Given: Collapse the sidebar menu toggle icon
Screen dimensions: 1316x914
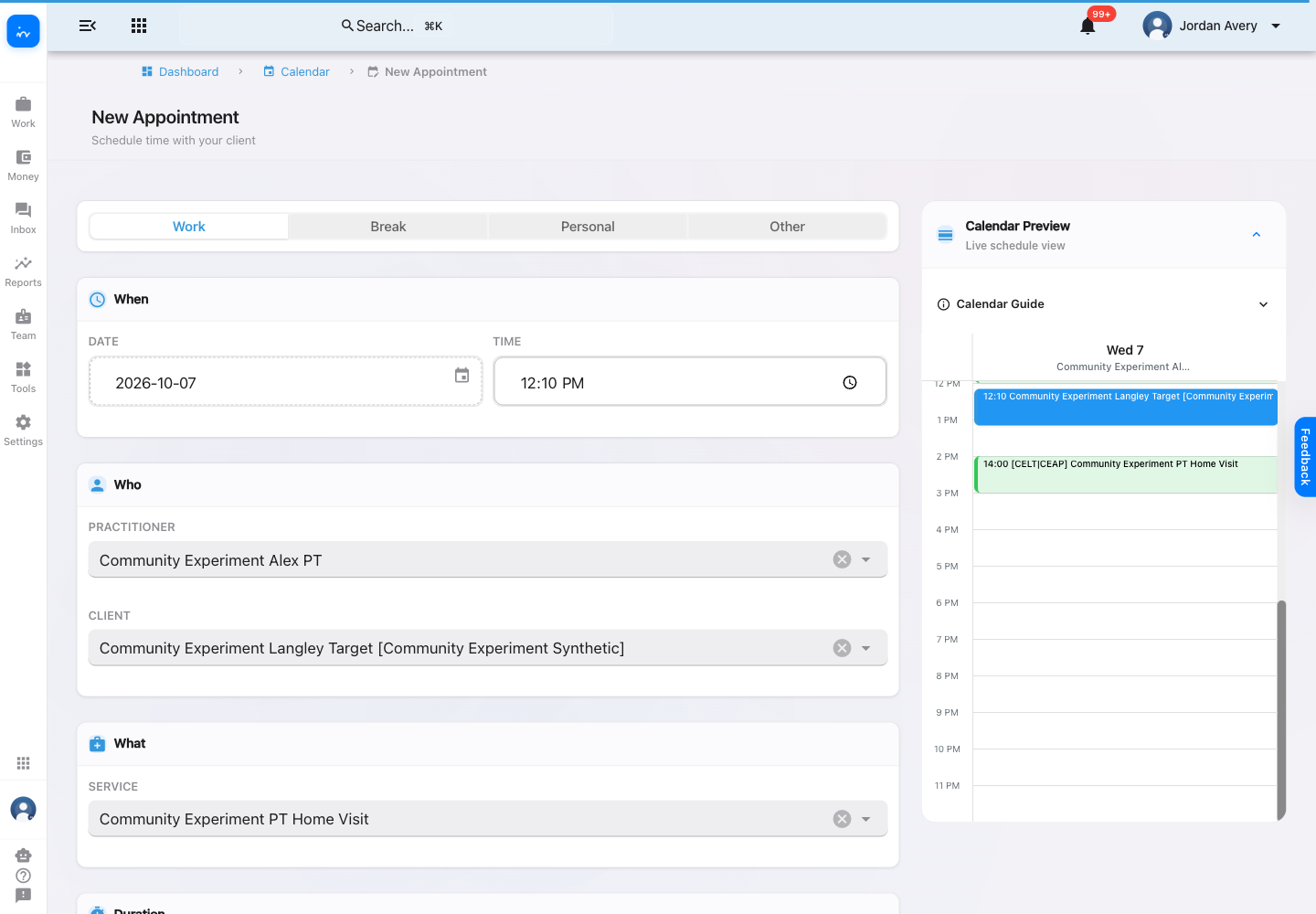Looking at the screenshot, I should coord(88,26).
